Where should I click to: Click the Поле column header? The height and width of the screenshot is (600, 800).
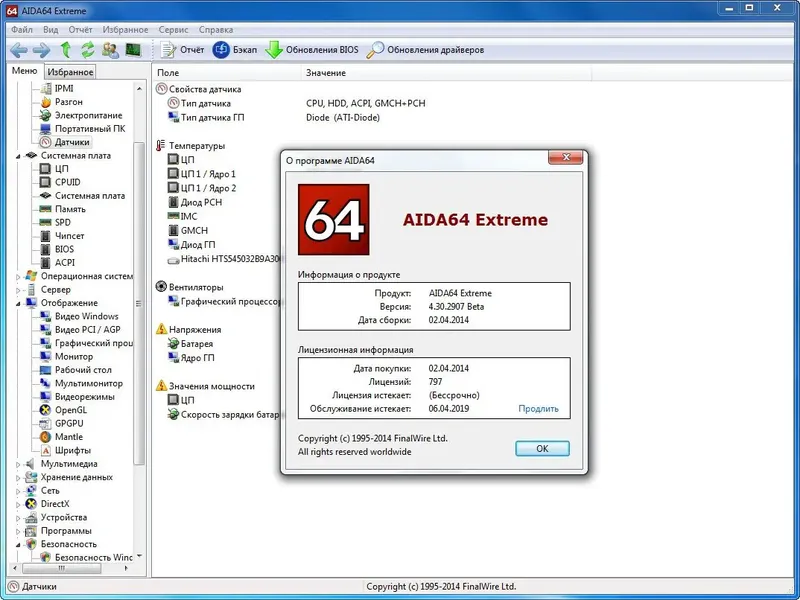coord(227,73)
